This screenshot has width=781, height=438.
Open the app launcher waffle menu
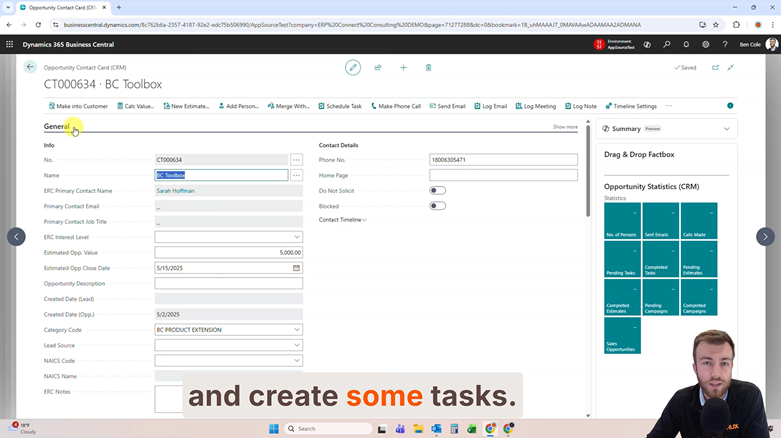coord(9,44)
